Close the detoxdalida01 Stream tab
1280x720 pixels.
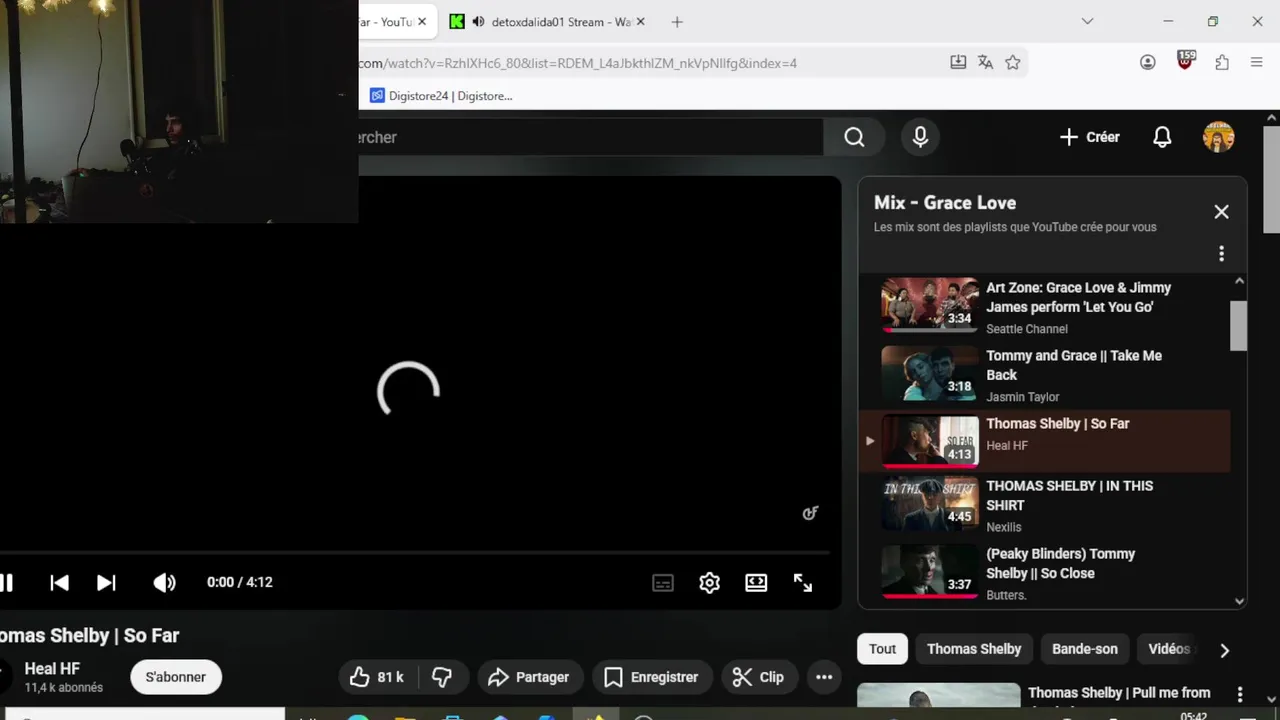click(640, 22)
